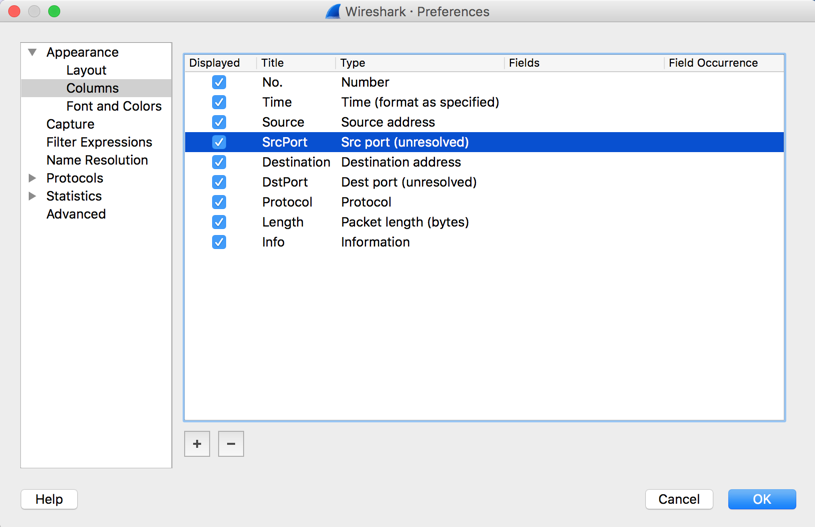This screenshot has width=815, height=527.
Task: Select the title cell 'DstPort'
Action: pyautogui.click(x=285, y=182)
